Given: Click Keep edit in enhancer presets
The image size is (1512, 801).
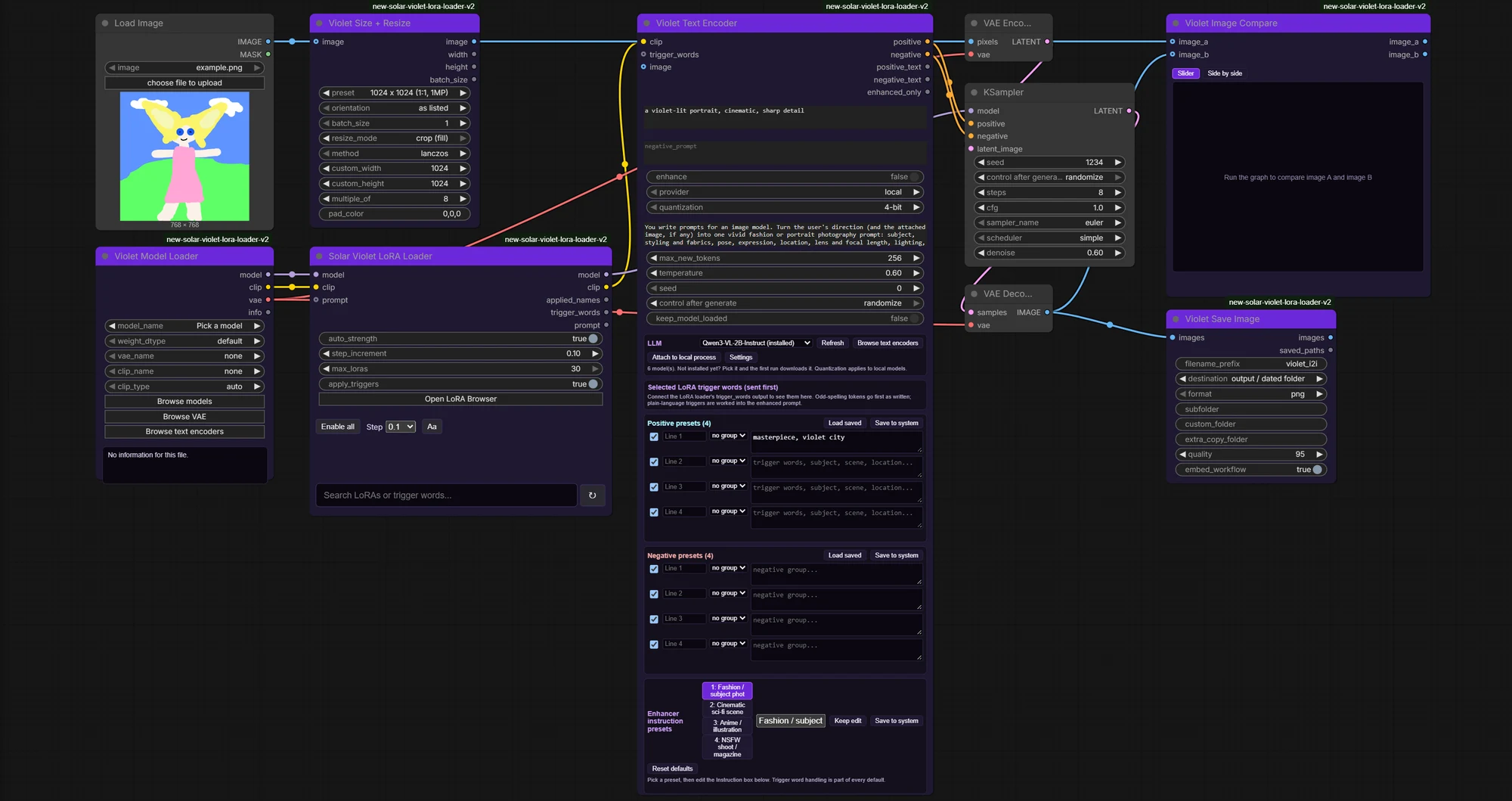Looking at the screenshot, I should [x=847, y=721].
